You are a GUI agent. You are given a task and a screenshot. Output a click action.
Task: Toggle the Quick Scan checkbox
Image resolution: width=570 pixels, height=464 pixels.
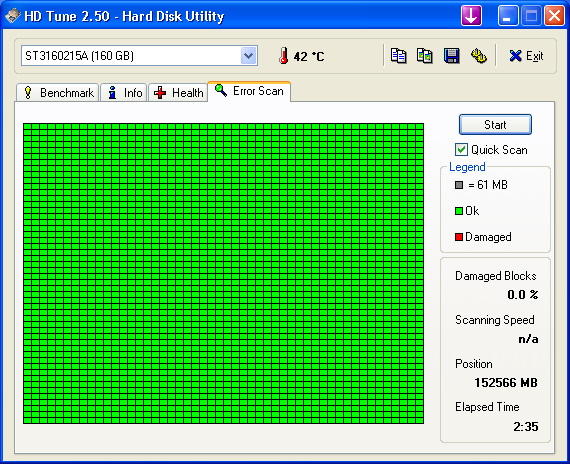(461, 149)
